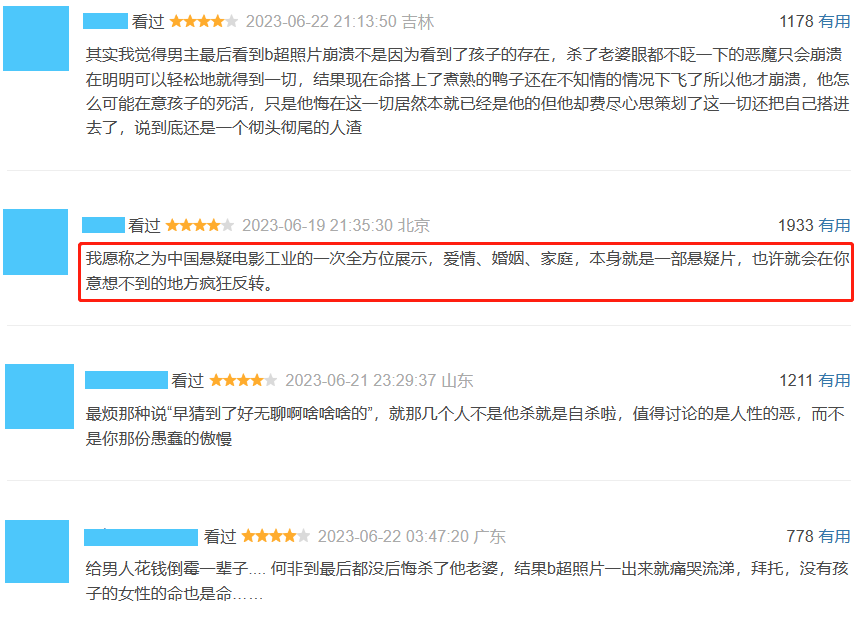The height and width of the screenshot is (629, 855).
Task: Click the star rating on the 北京 review
Action: [200, 225]
